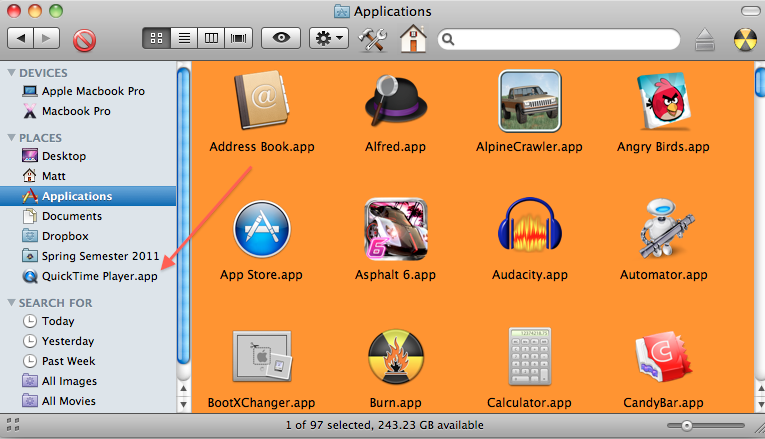Switch to icon view
The height and width of the screenshot is (439, 765).
[x=156, y=38]
